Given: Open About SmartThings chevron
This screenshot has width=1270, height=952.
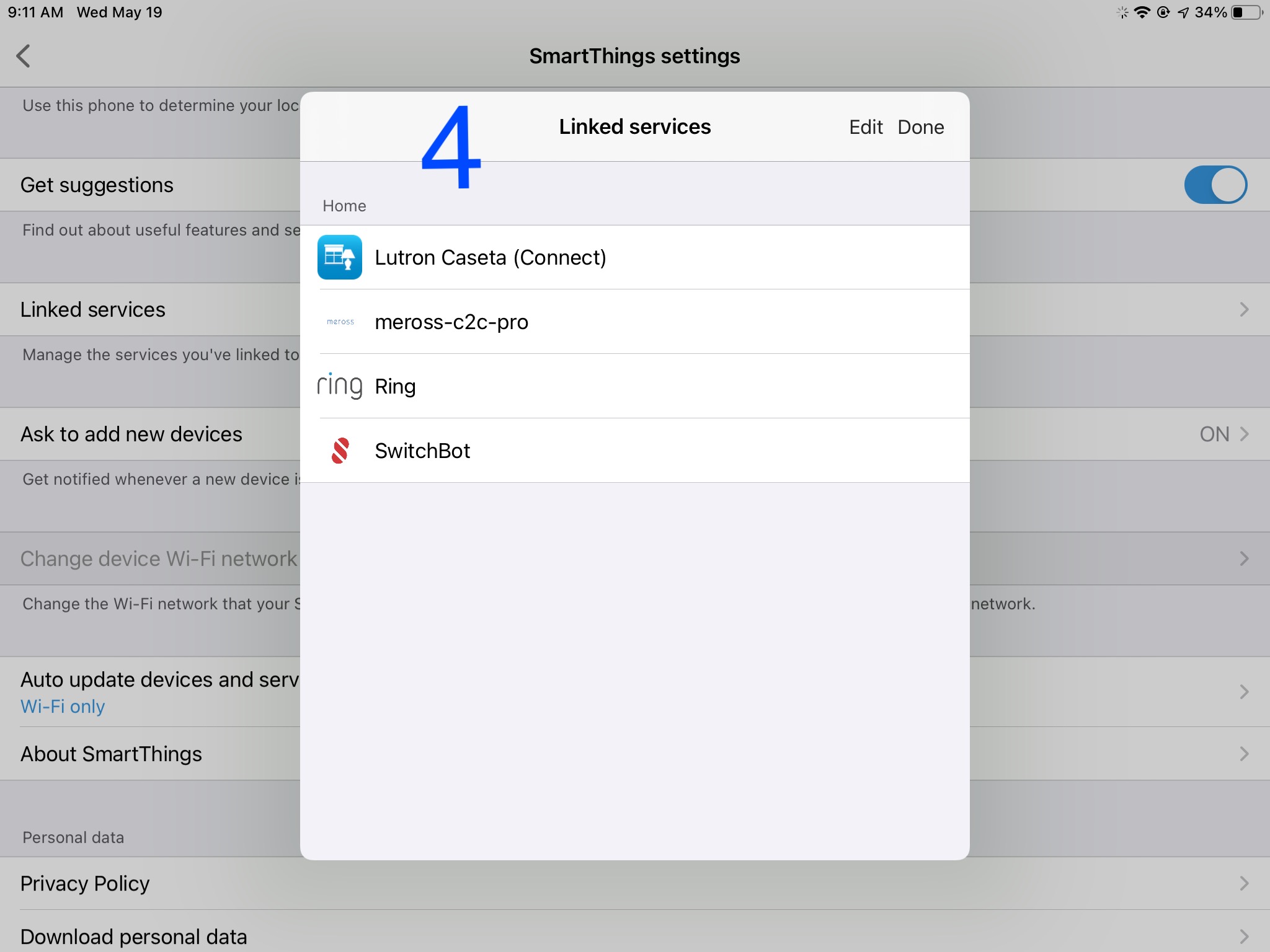Looking at the screenshot, I should pos(1244,754).
